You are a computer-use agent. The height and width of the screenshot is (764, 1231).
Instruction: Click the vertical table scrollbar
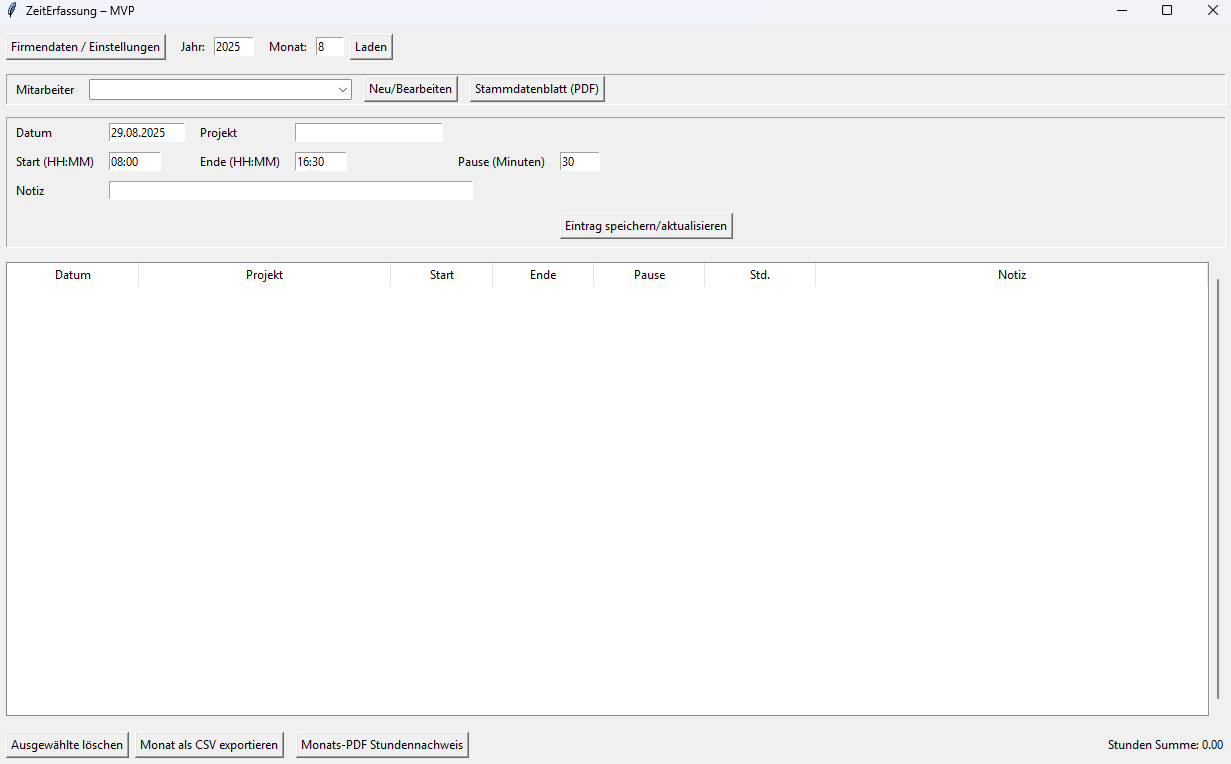coord(1218,489)
